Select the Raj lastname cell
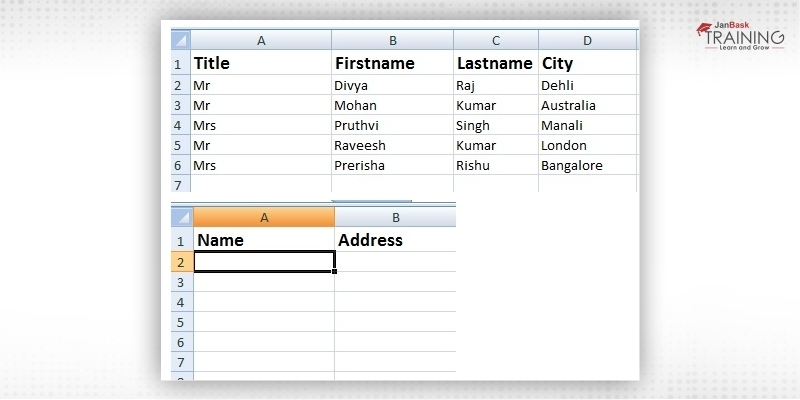This screenshot has height=400, width=800. 496,85
